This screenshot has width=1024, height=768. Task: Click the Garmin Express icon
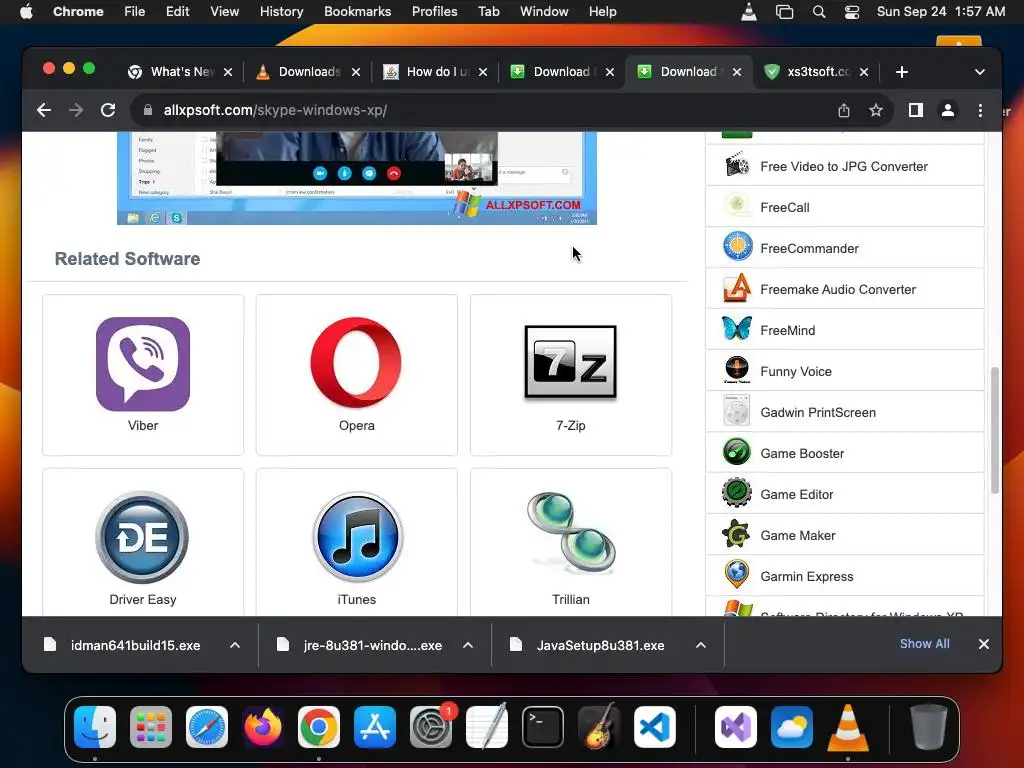click(737, 576)
